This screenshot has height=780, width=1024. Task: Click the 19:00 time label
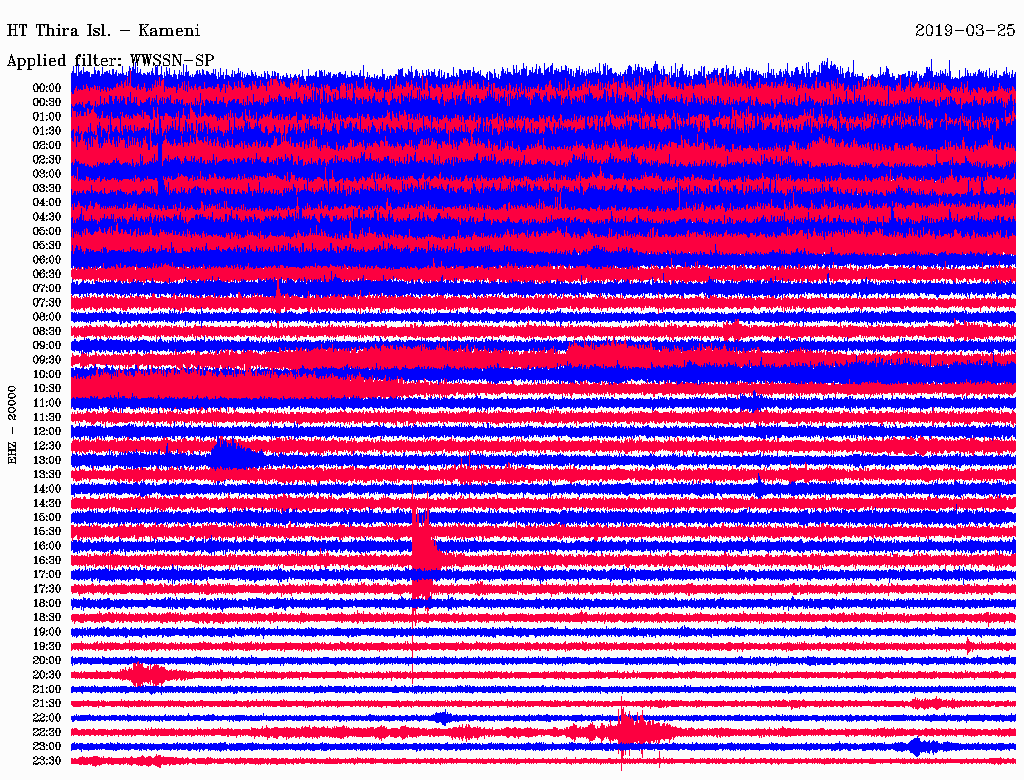[47, 632]
